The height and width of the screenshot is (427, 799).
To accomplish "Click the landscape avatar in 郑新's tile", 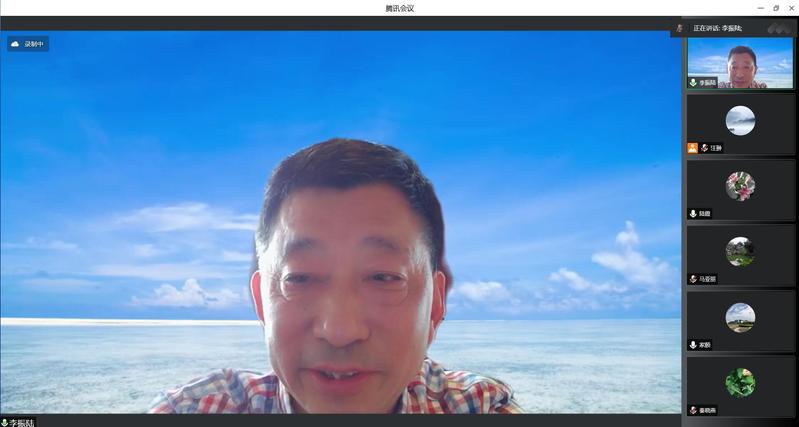I will (740, 317).
